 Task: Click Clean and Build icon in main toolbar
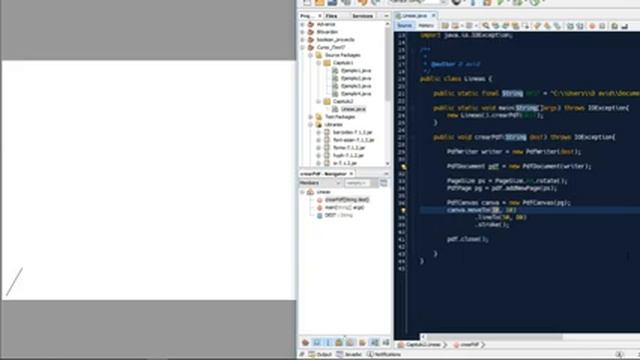coord(487,2)
